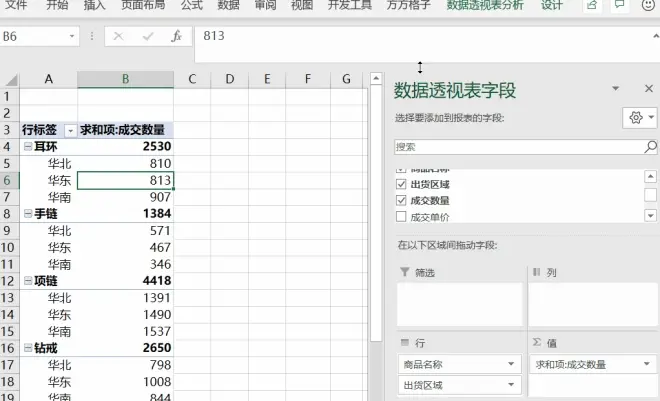Image resolution: width=660 pixels, height=401 pixels.
Task: Expand the formula bar with the chevron
Action: 655,36
